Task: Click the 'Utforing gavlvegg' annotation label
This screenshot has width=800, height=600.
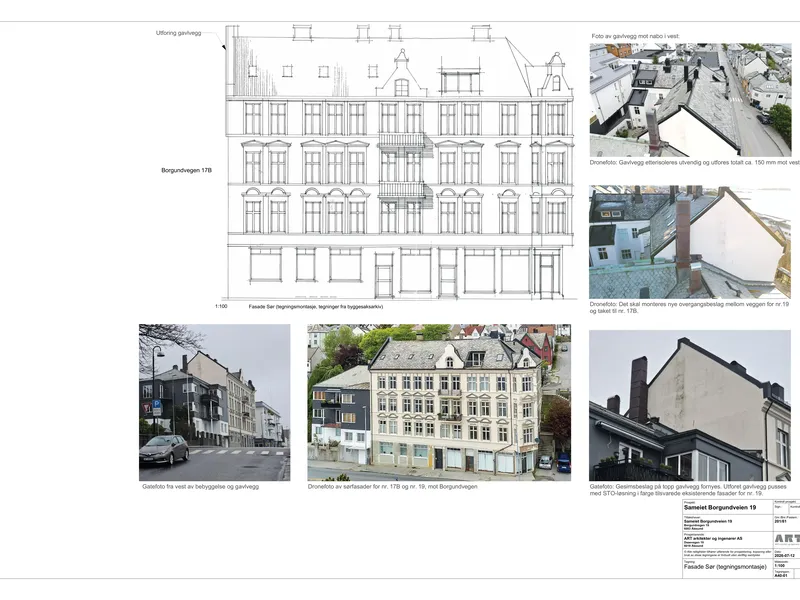Action: coord(179,33)
